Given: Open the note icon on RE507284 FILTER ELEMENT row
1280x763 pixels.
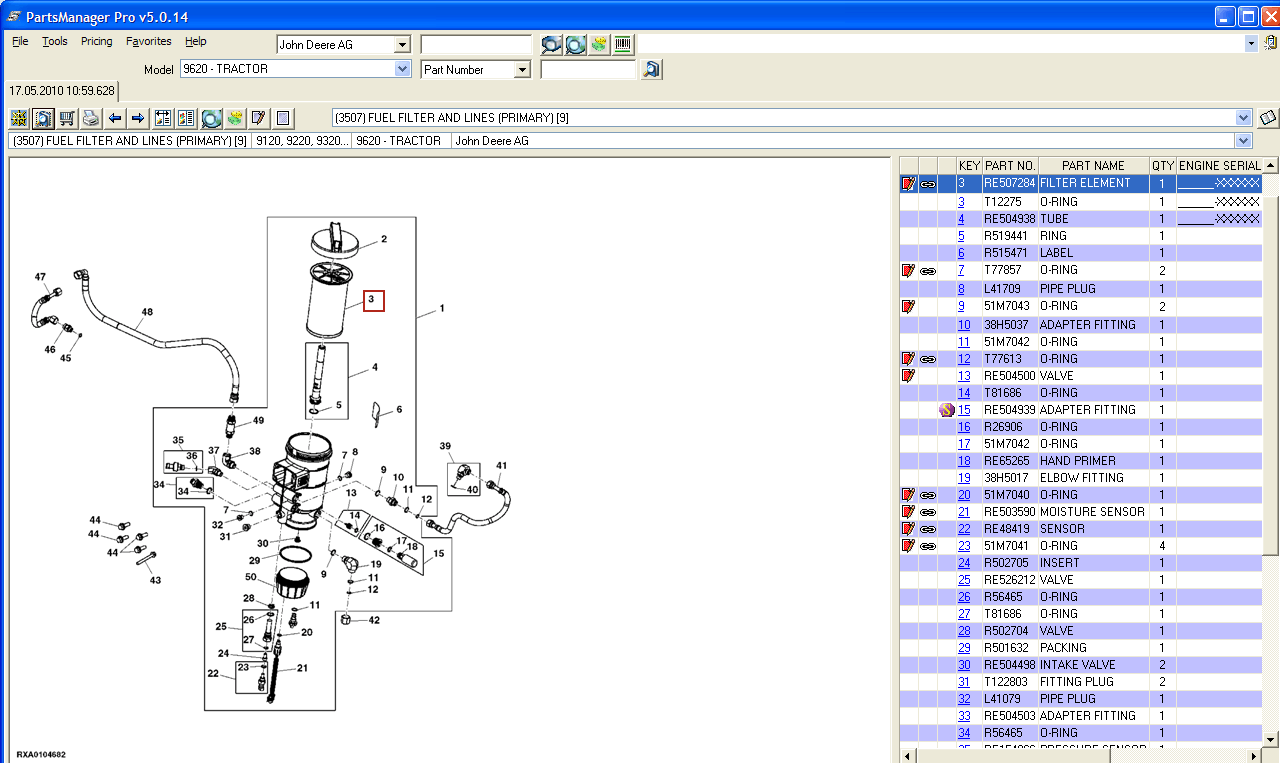Looking at the screenshot, I should pyautogui.click(x=908, y=184).
